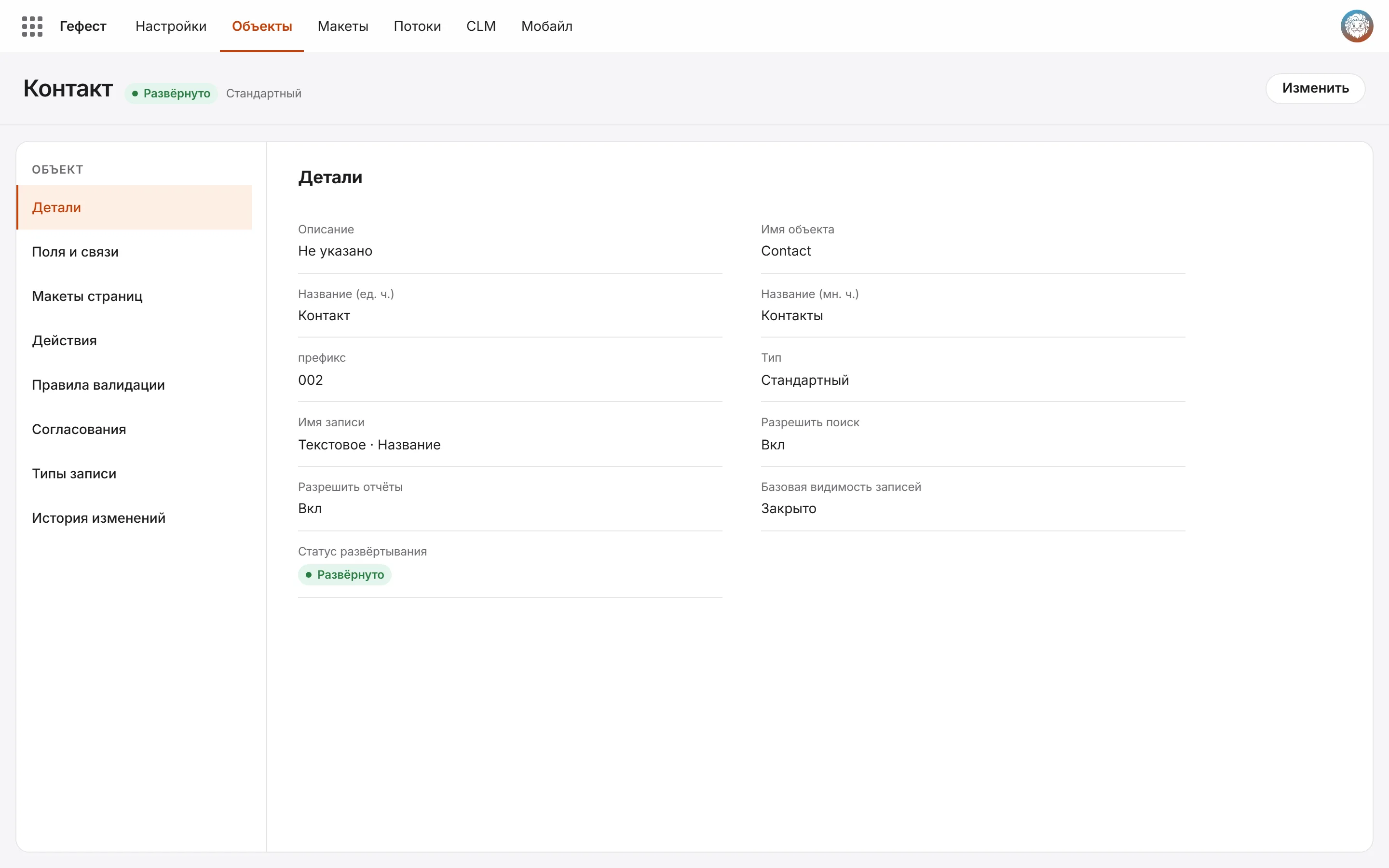The height and width of the screenshot is (868, 1389).
Task: Click the Вкл value under Разрешить отчёты
Action: coord(310,509)
